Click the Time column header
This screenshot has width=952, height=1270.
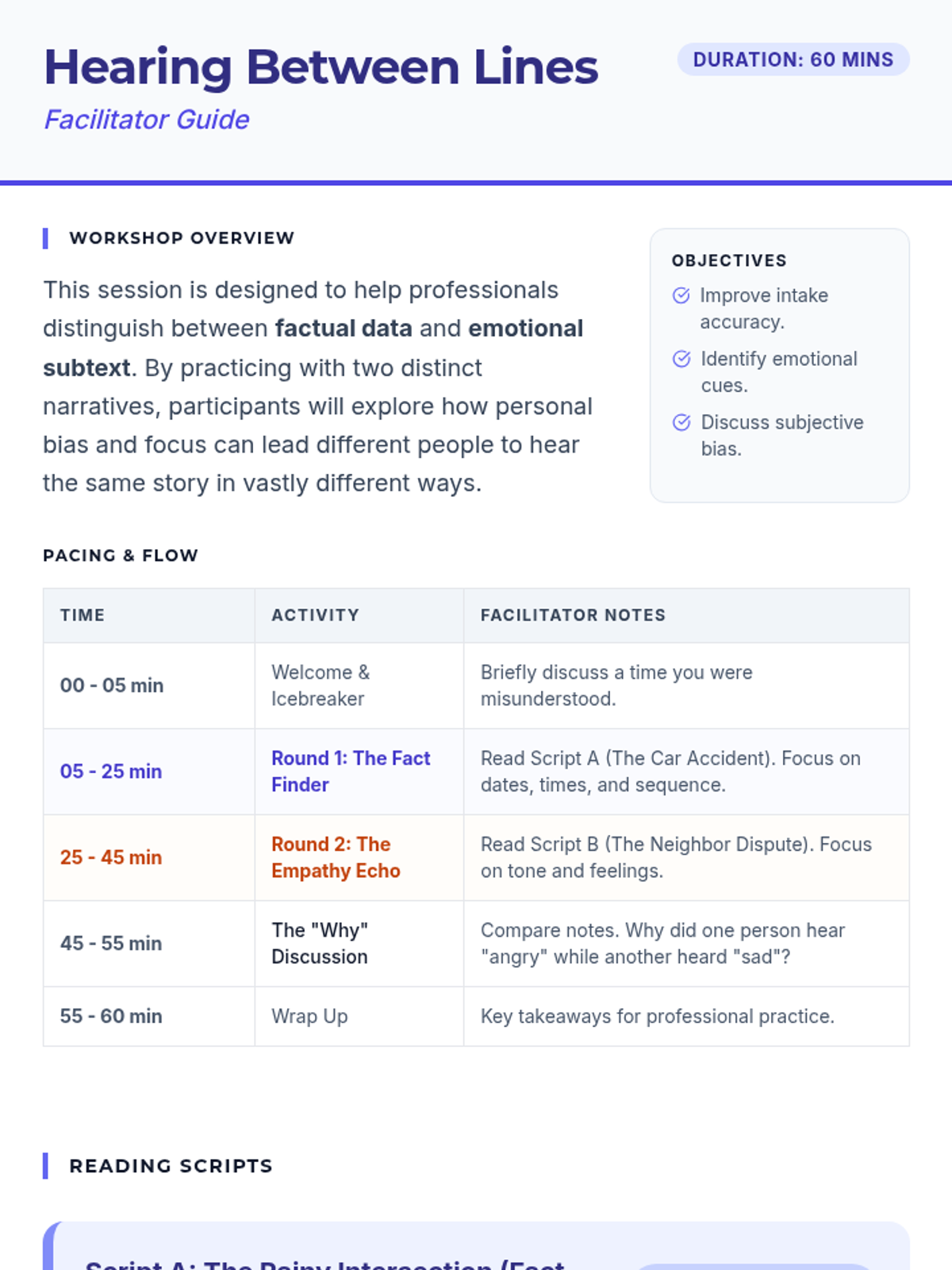pos(83,615)
